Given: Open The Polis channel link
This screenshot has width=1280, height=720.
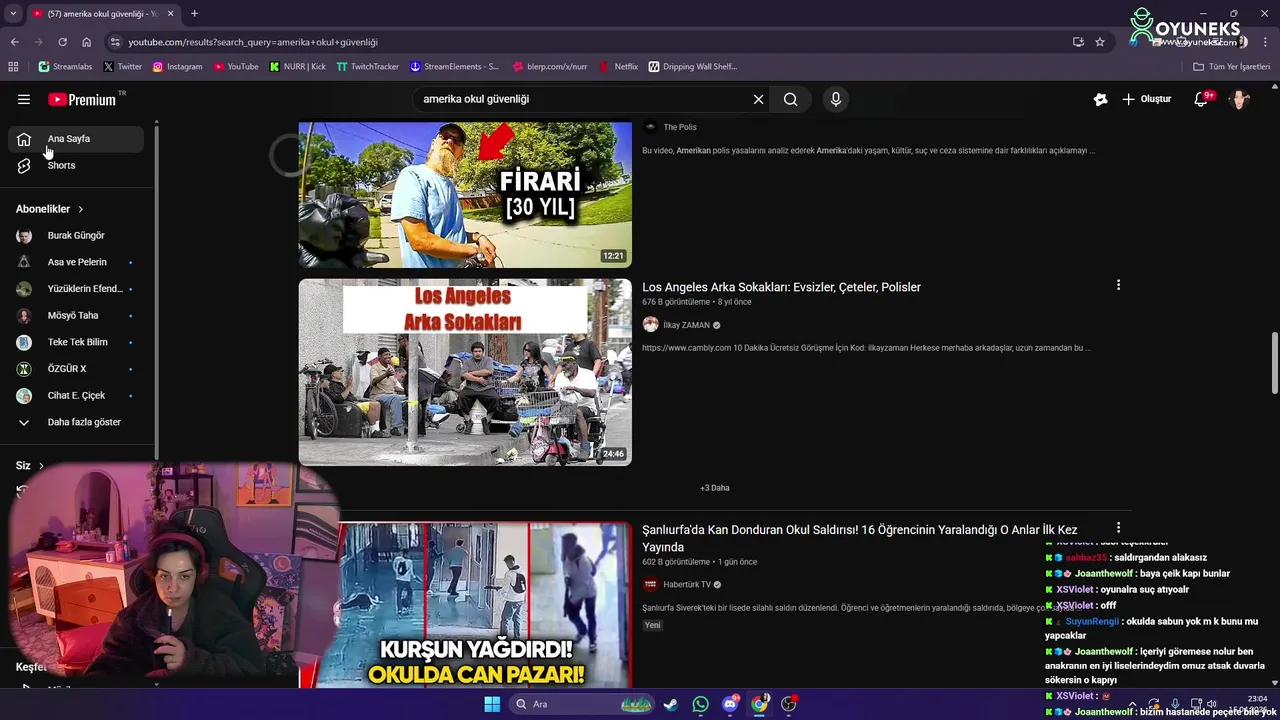Looking at the screenshot, I should click(680, 127).
